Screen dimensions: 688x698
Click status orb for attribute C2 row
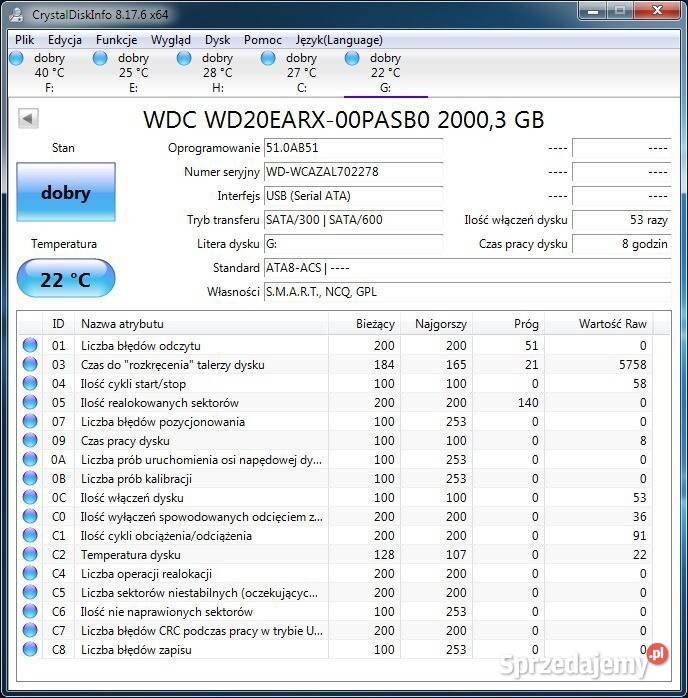[30, 554]
